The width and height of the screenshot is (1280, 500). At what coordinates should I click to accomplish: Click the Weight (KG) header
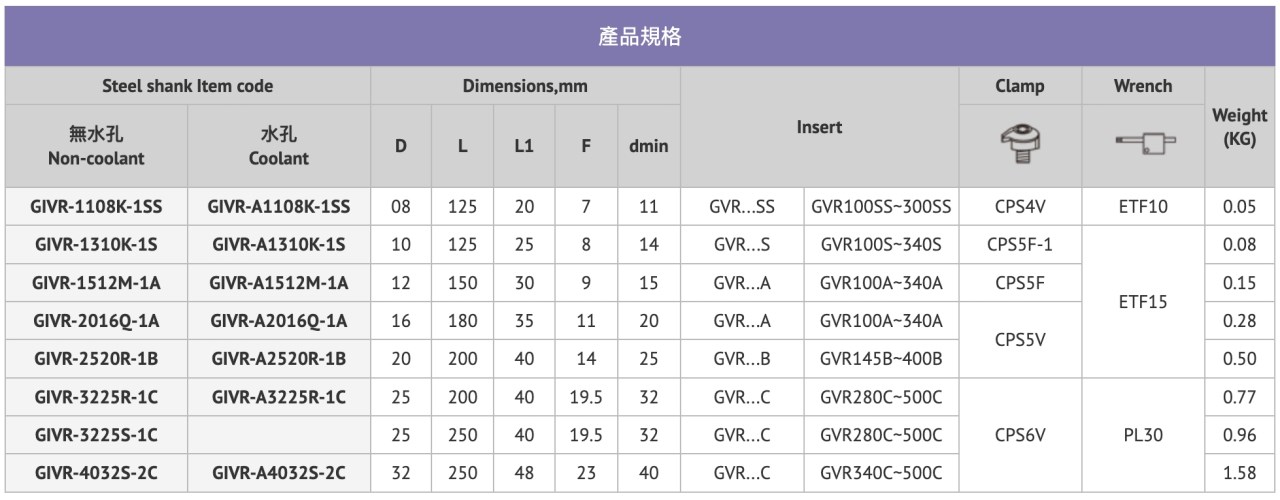click(1239, 126)
